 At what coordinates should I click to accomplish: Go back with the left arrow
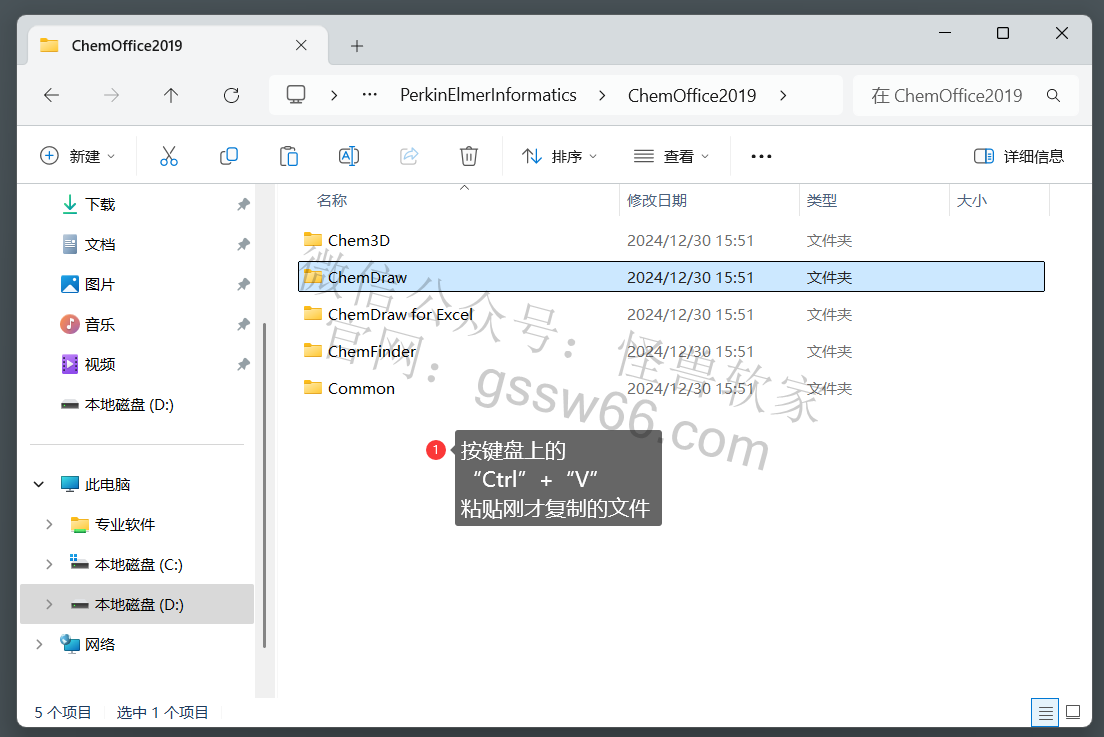click(51, 95)
